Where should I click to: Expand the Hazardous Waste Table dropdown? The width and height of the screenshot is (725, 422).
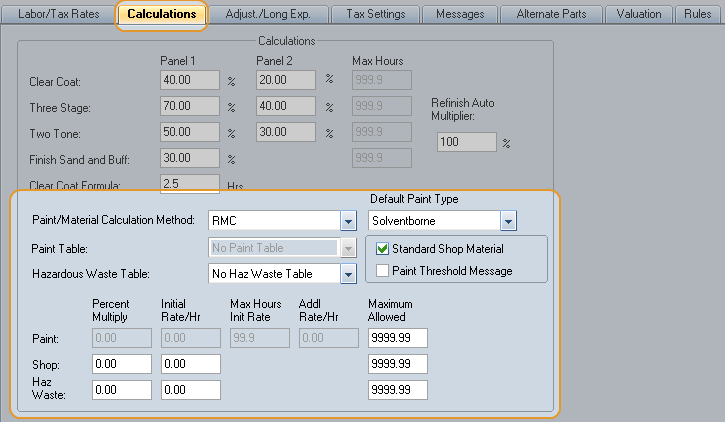(348, 273)
